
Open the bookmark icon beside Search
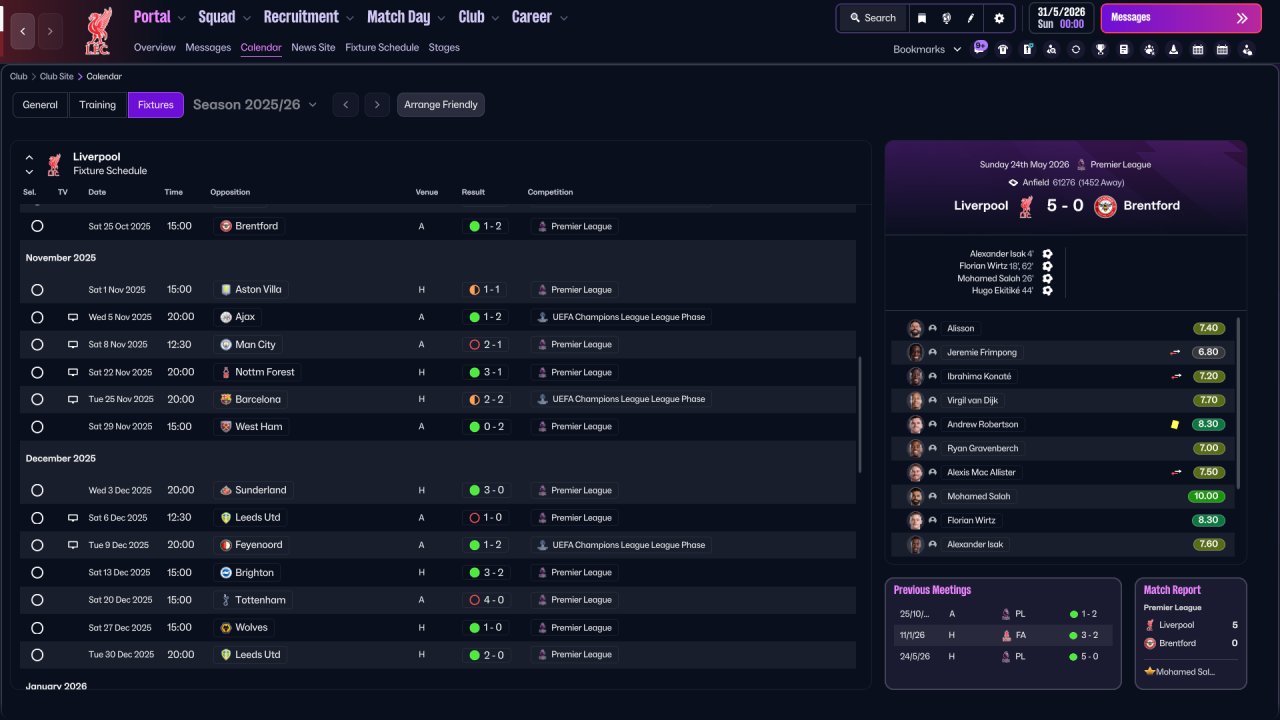[922, 18]
